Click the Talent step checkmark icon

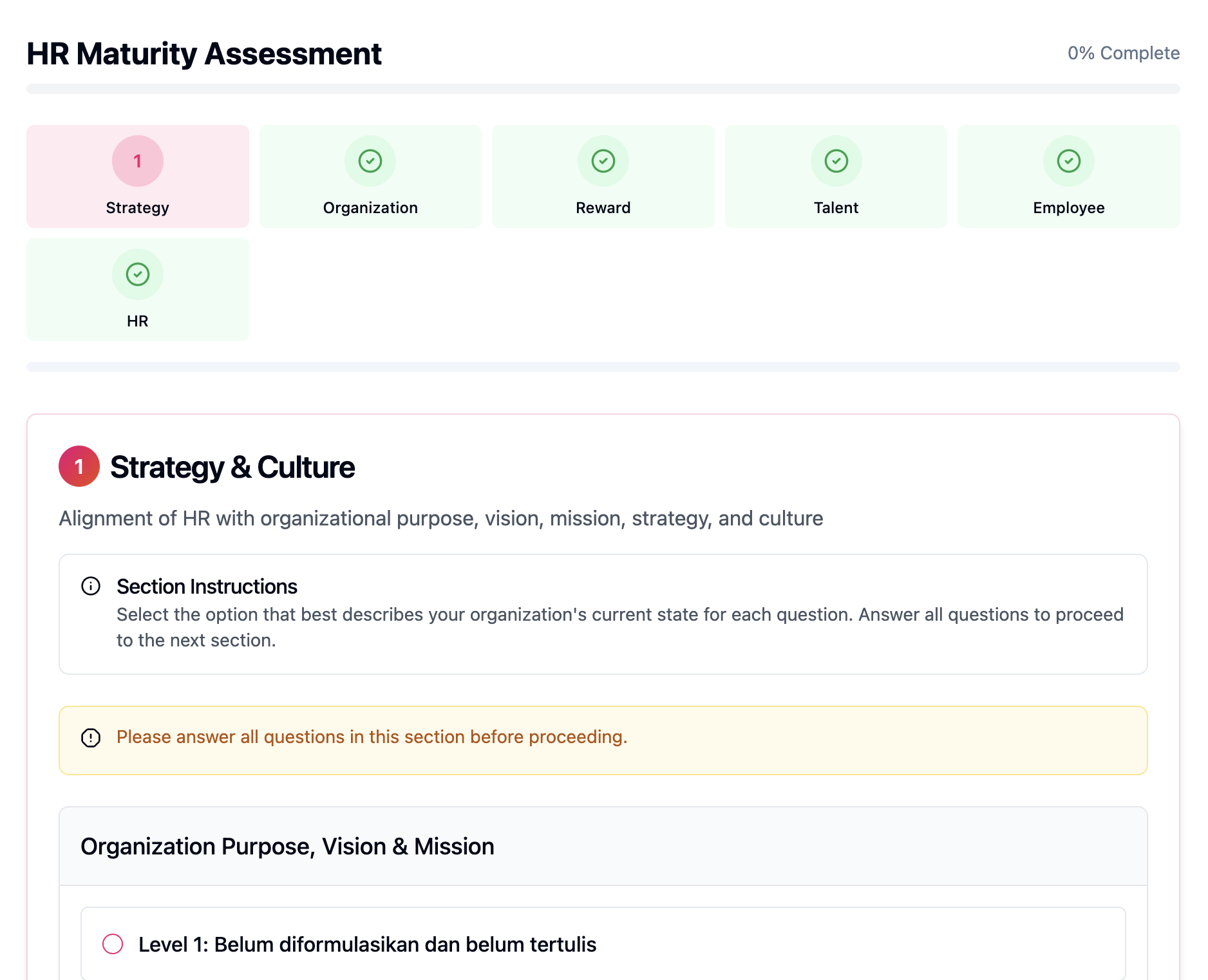pyautogui.click(x=836, y=161)
